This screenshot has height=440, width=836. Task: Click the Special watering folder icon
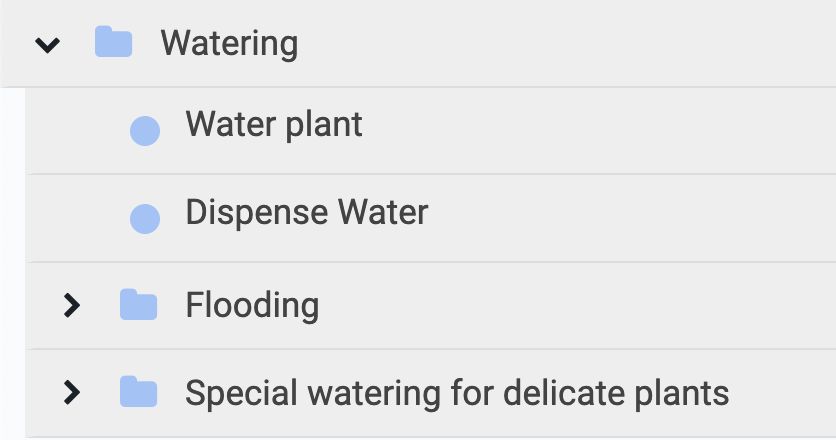click(139, 391)
